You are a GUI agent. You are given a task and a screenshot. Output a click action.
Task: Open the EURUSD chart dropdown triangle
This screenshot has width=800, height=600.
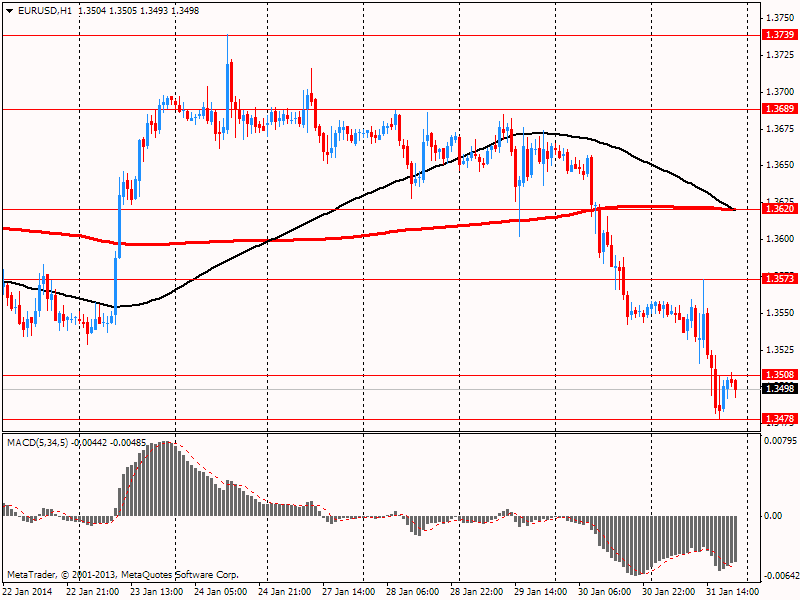tap(9, 11)
